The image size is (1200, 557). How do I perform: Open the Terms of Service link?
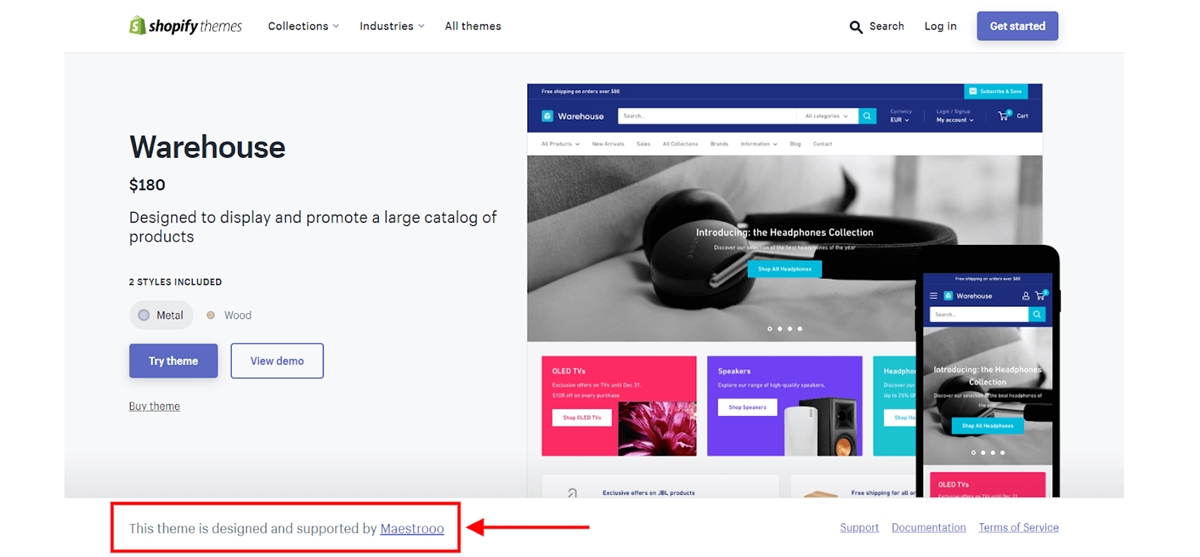click(1018, 527)
